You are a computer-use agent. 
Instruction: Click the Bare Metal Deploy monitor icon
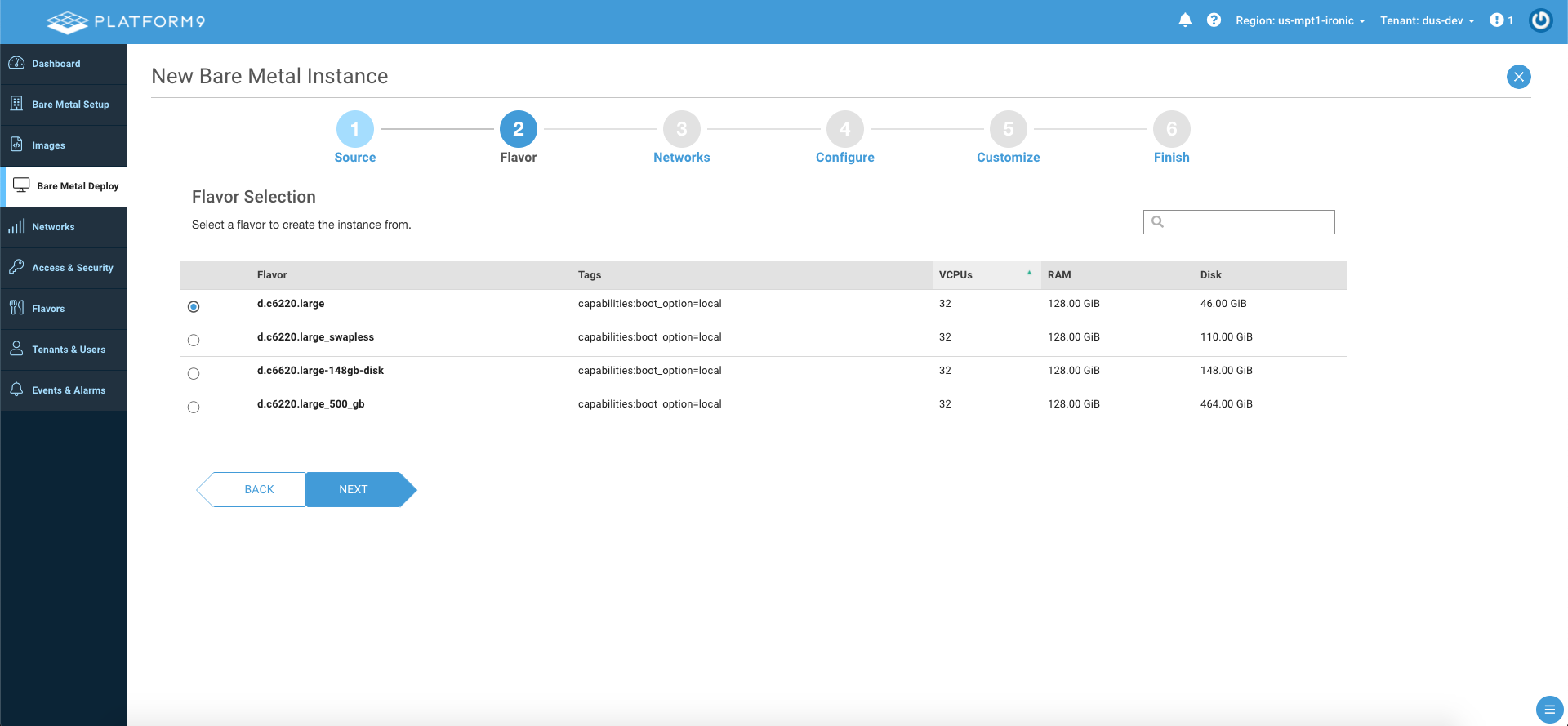[x=21, y=185]
